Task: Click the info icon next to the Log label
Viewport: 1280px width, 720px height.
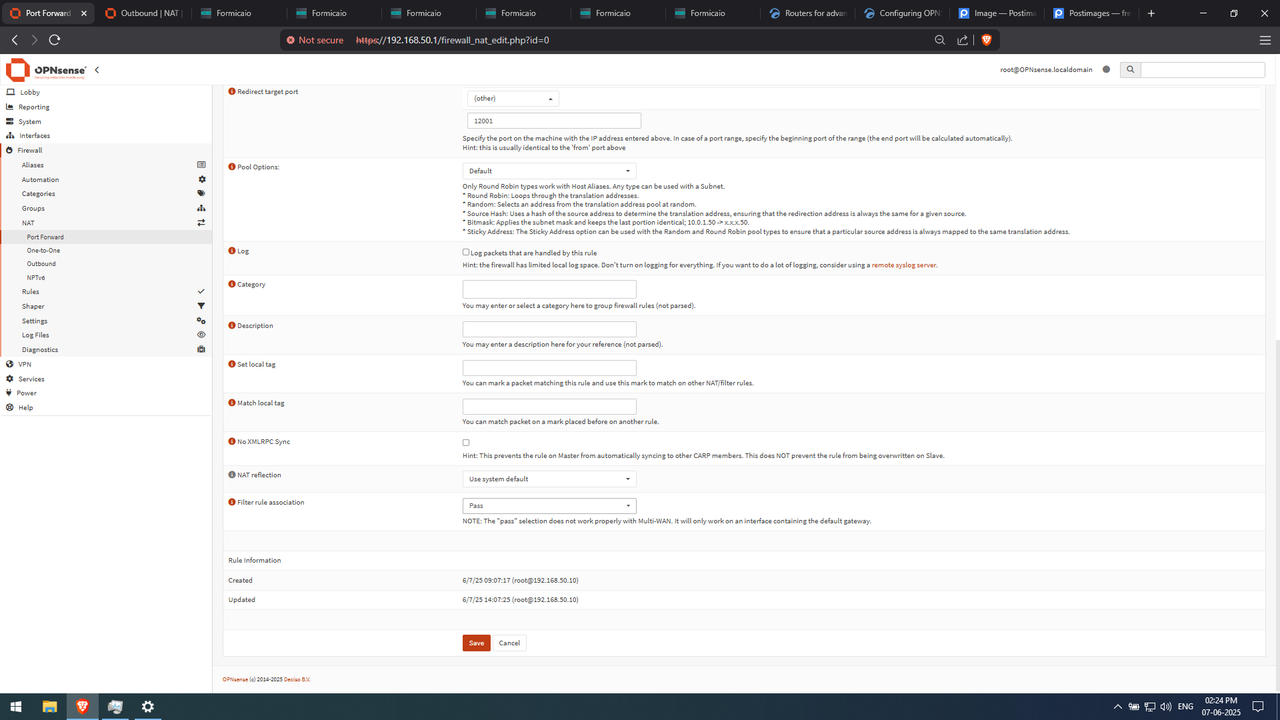Action: pos(232,251)
